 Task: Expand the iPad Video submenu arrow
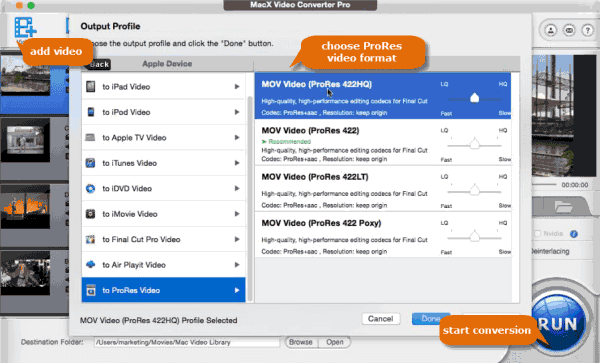(237, 86)
